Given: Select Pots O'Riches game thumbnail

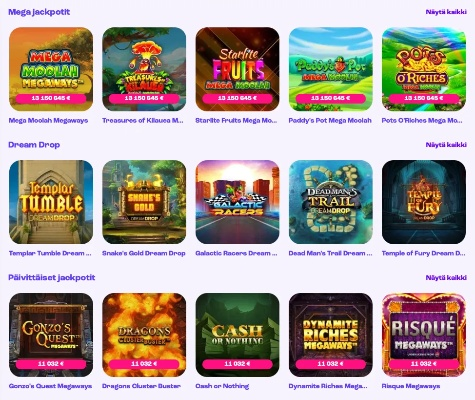Looking at the screenshot, I should pyautogui.click(x=424, y=69).
